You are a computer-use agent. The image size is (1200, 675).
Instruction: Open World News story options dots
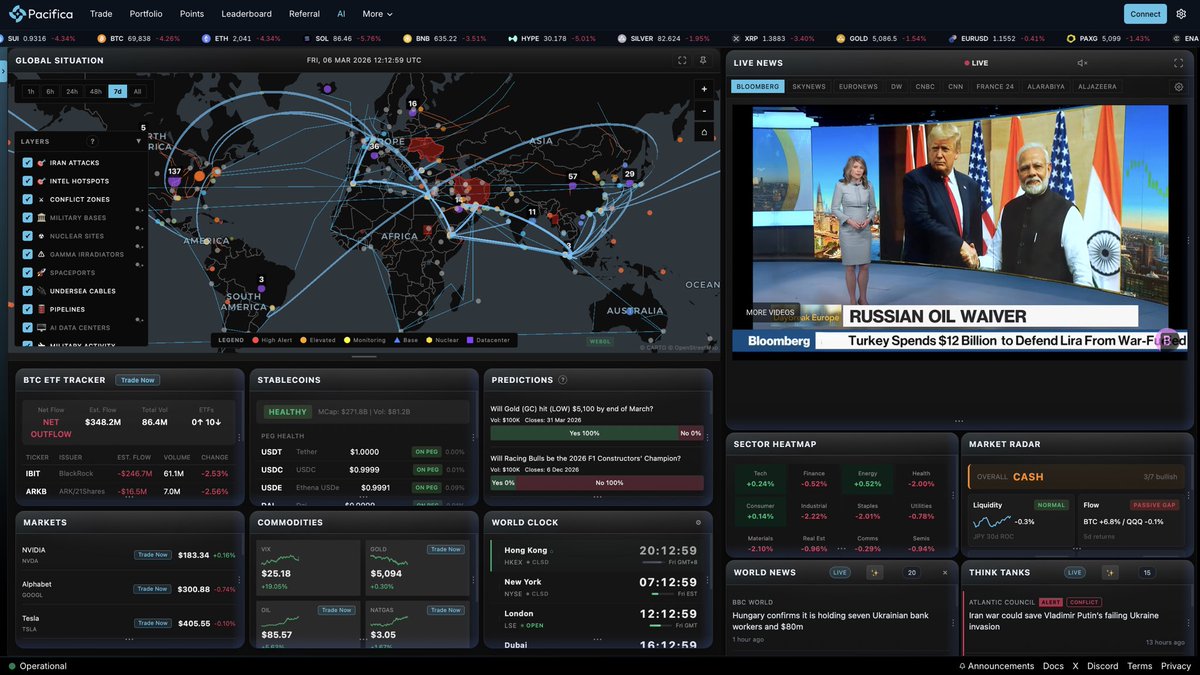[954, 622]
